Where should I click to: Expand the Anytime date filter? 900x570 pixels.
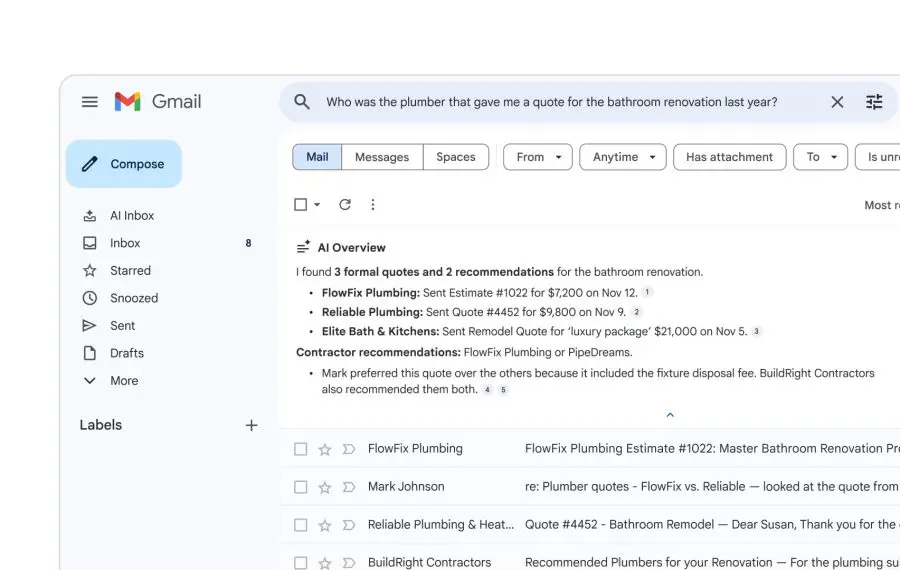pos(623,157)
